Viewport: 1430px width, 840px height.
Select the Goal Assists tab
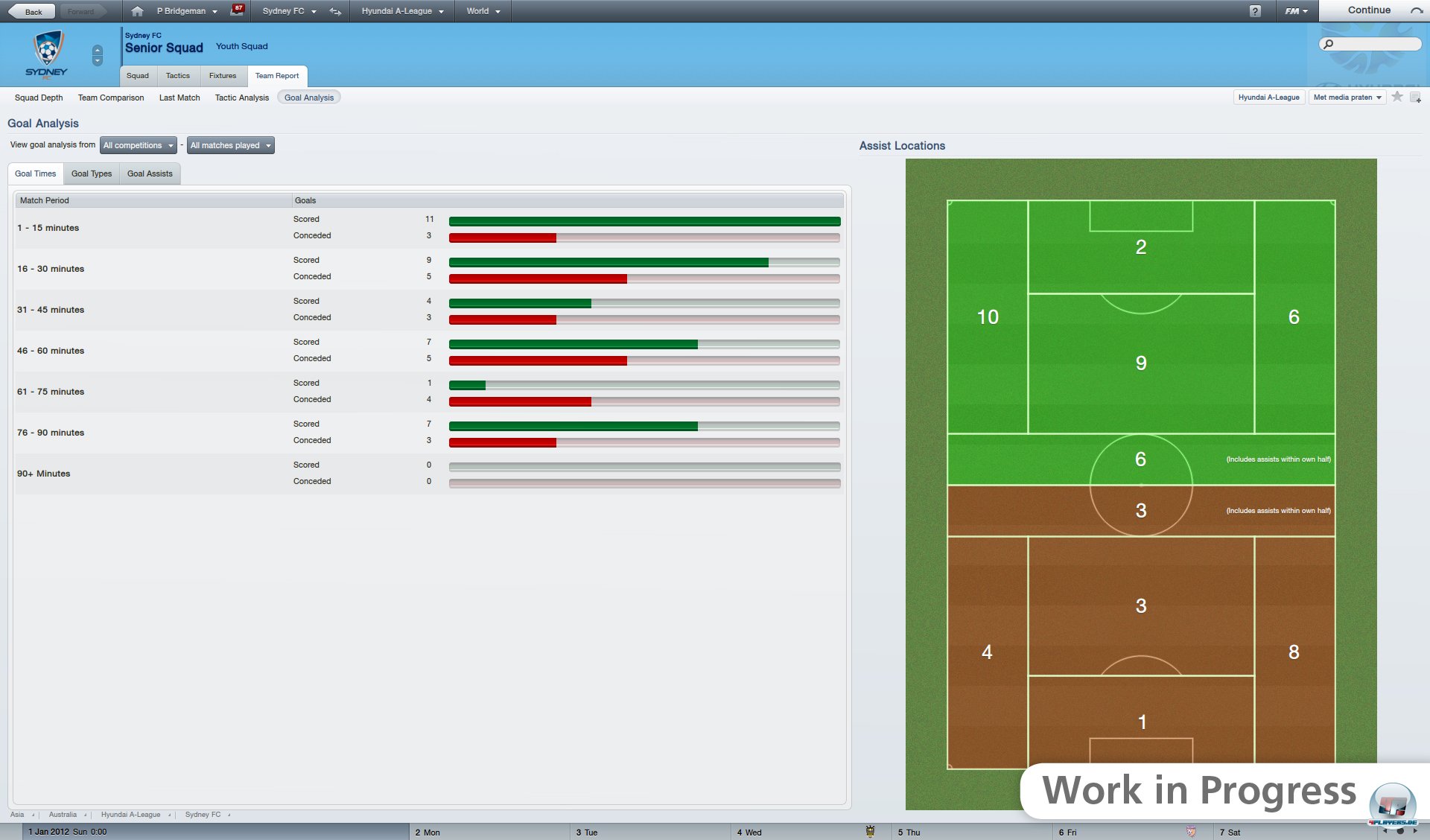coord(148,173)
